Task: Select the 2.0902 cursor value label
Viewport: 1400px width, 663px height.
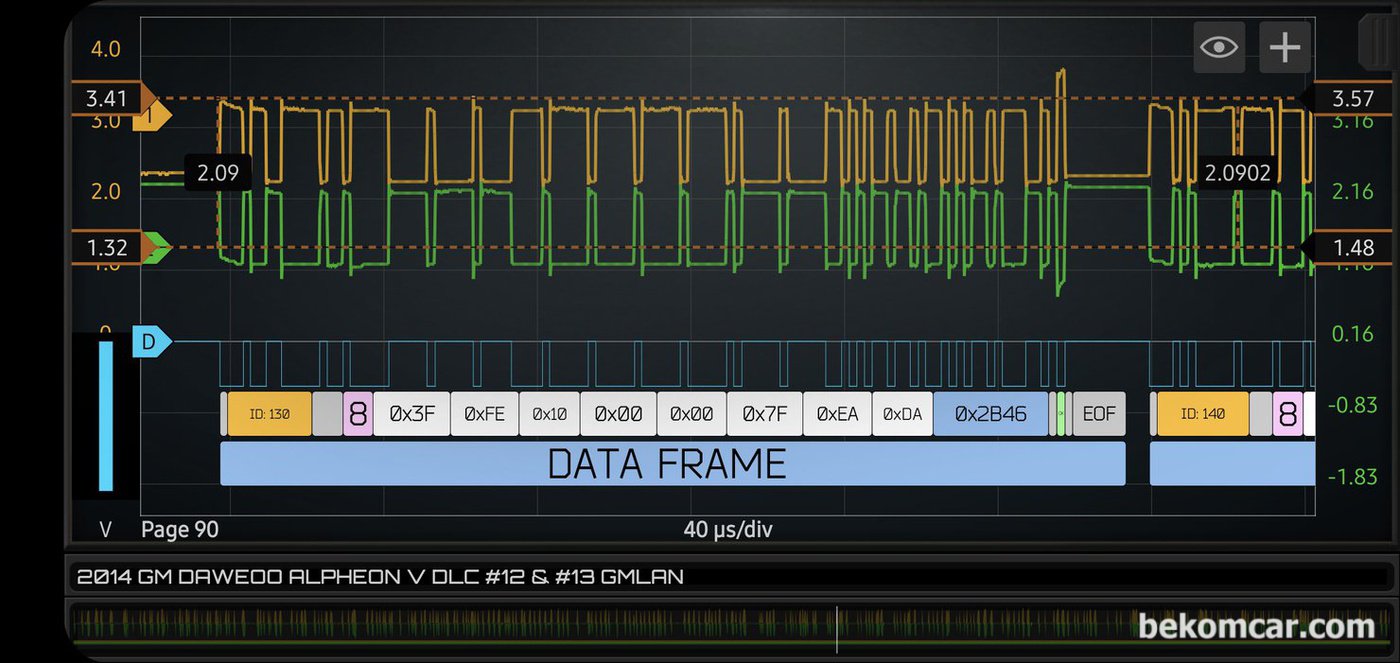Action: (1237, 173)
